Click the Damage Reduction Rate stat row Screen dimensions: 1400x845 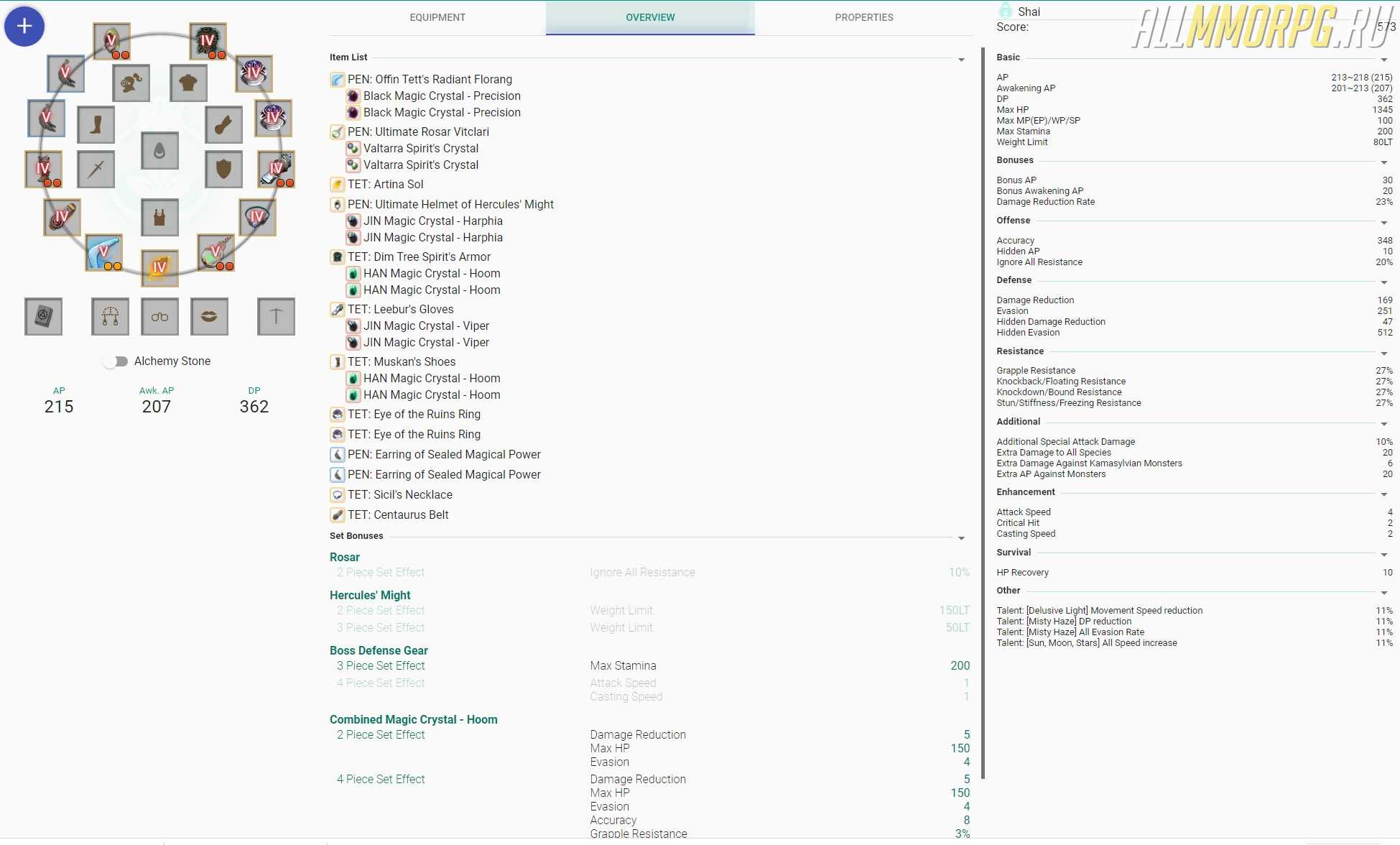(1195, 202)
